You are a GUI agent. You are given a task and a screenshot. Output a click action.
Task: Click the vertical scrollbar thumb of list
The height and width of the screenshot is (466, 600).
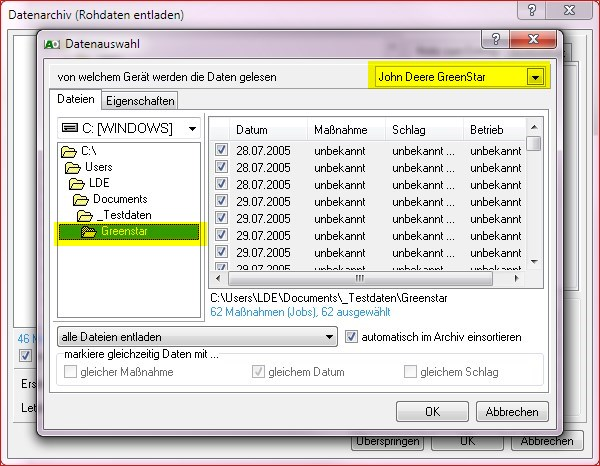click(x=534, y=144)
